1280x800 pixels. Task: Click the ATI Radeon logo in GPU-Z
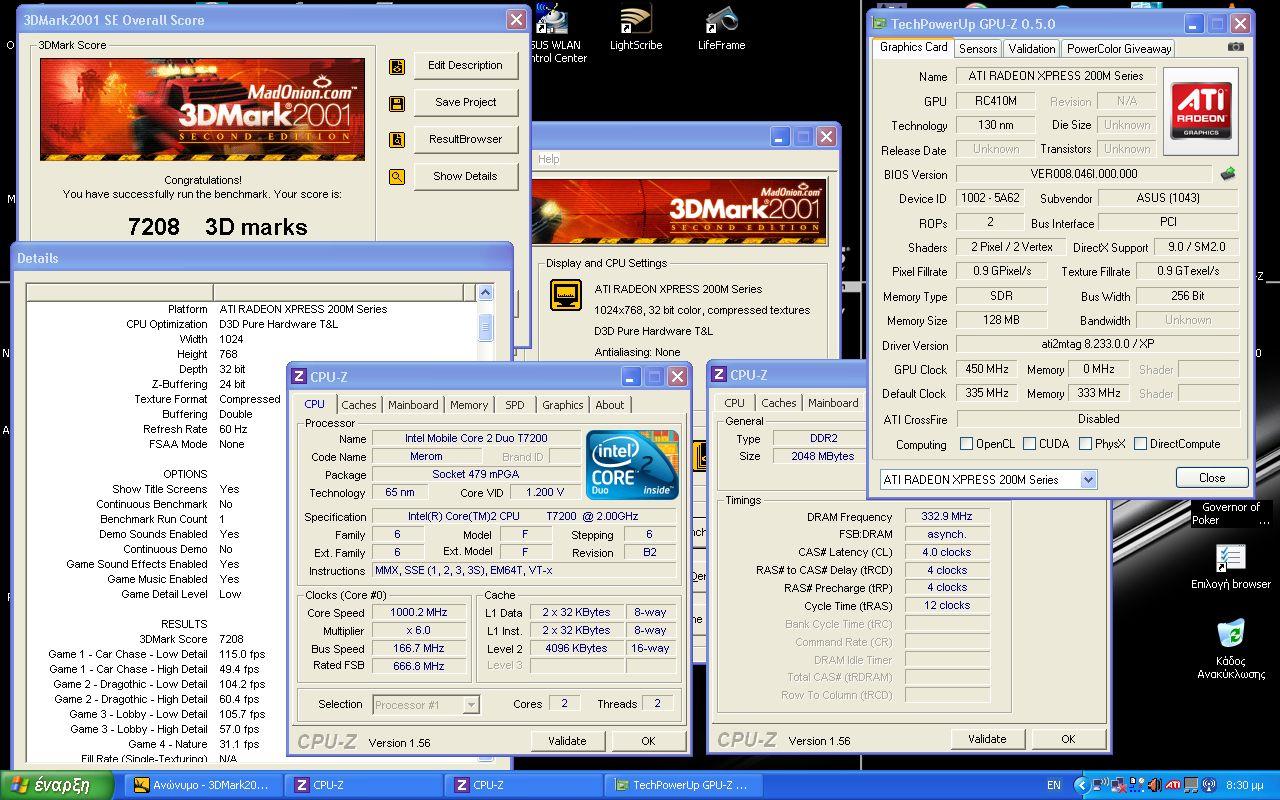pos(1201,111)
